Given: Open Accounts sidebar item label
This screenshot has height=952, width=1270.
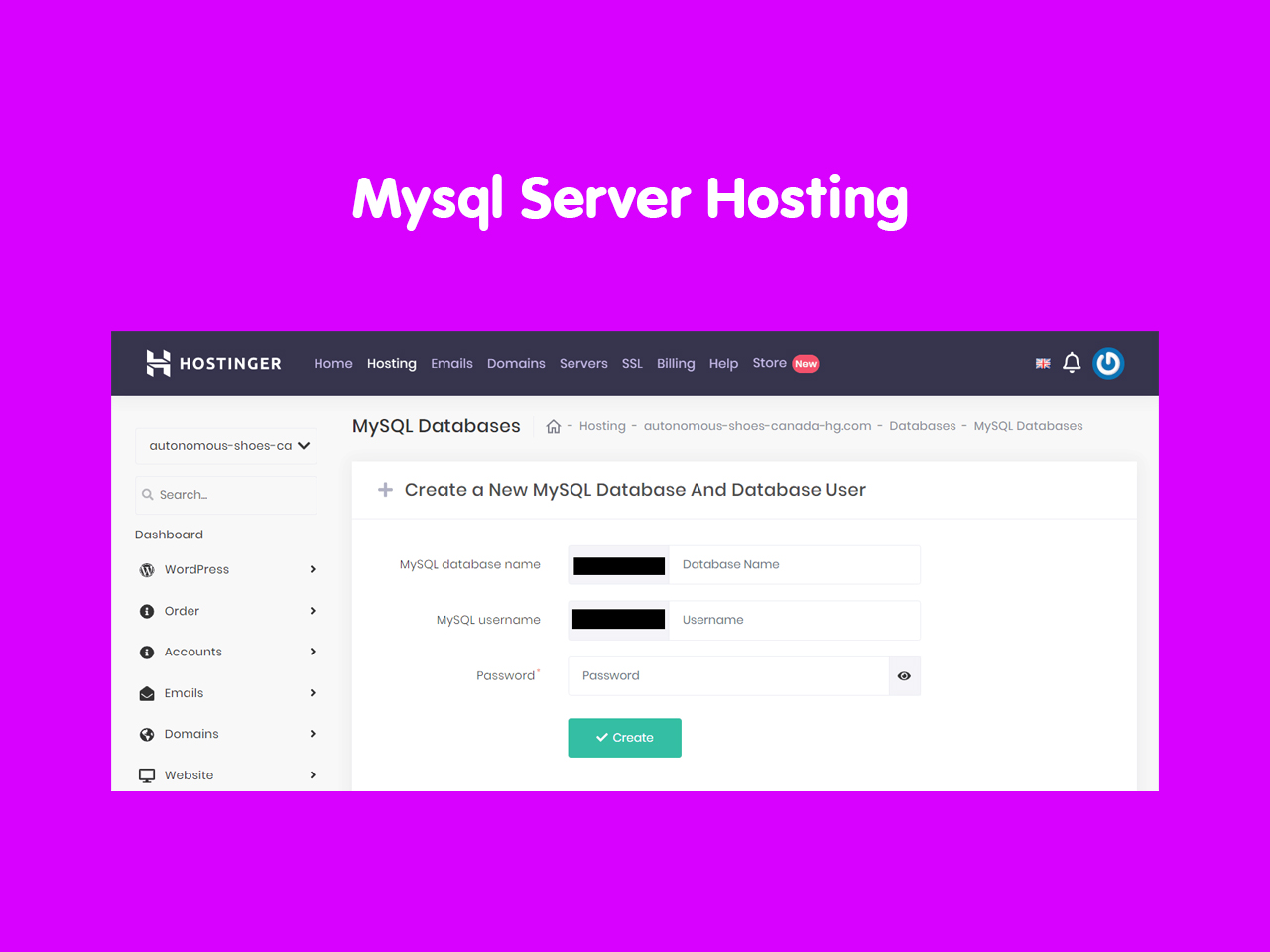Looking at the screenshot, I should (x=193, y=652).
